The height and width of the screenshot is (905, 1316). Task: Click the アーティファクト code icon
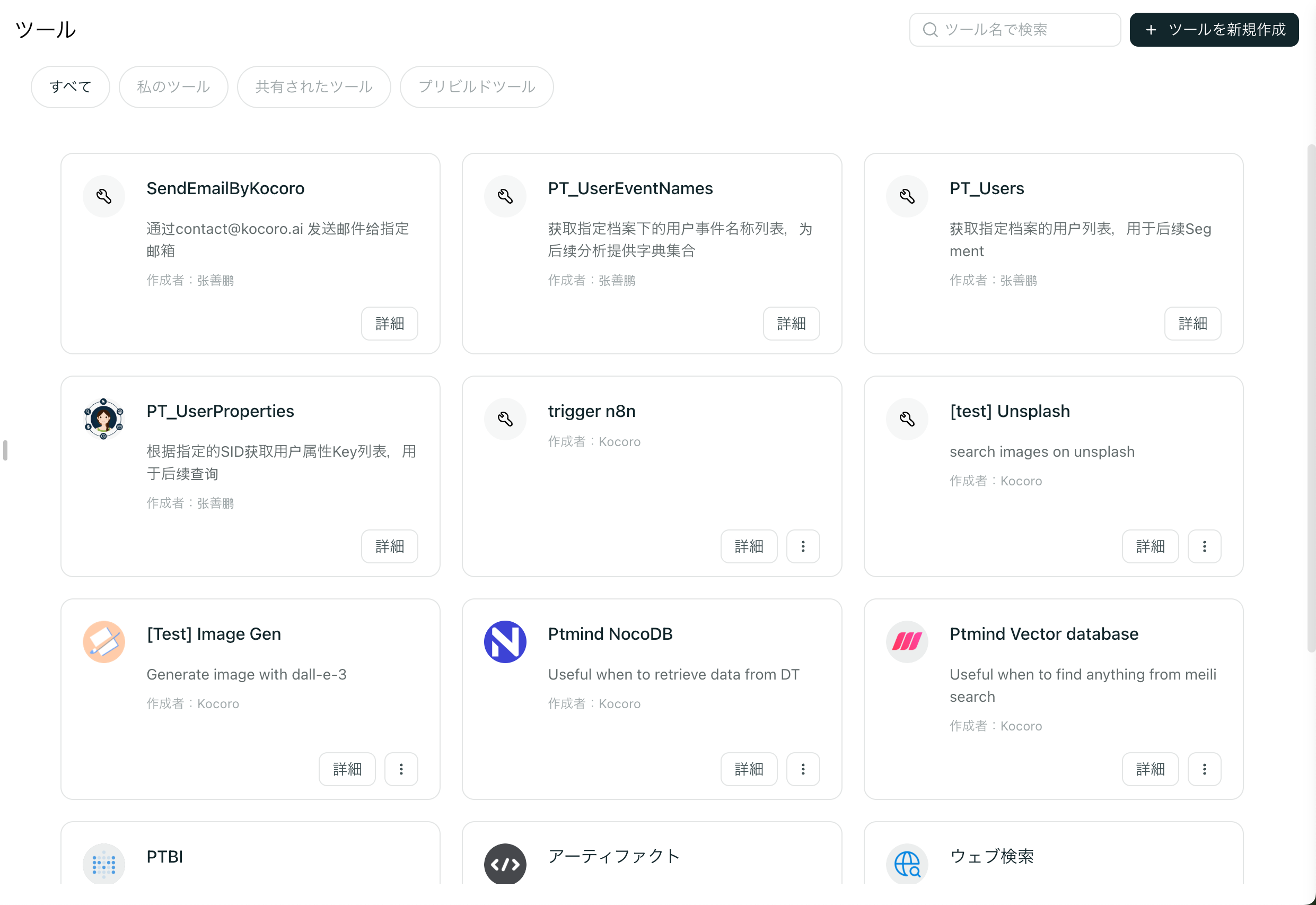(505, 864)
